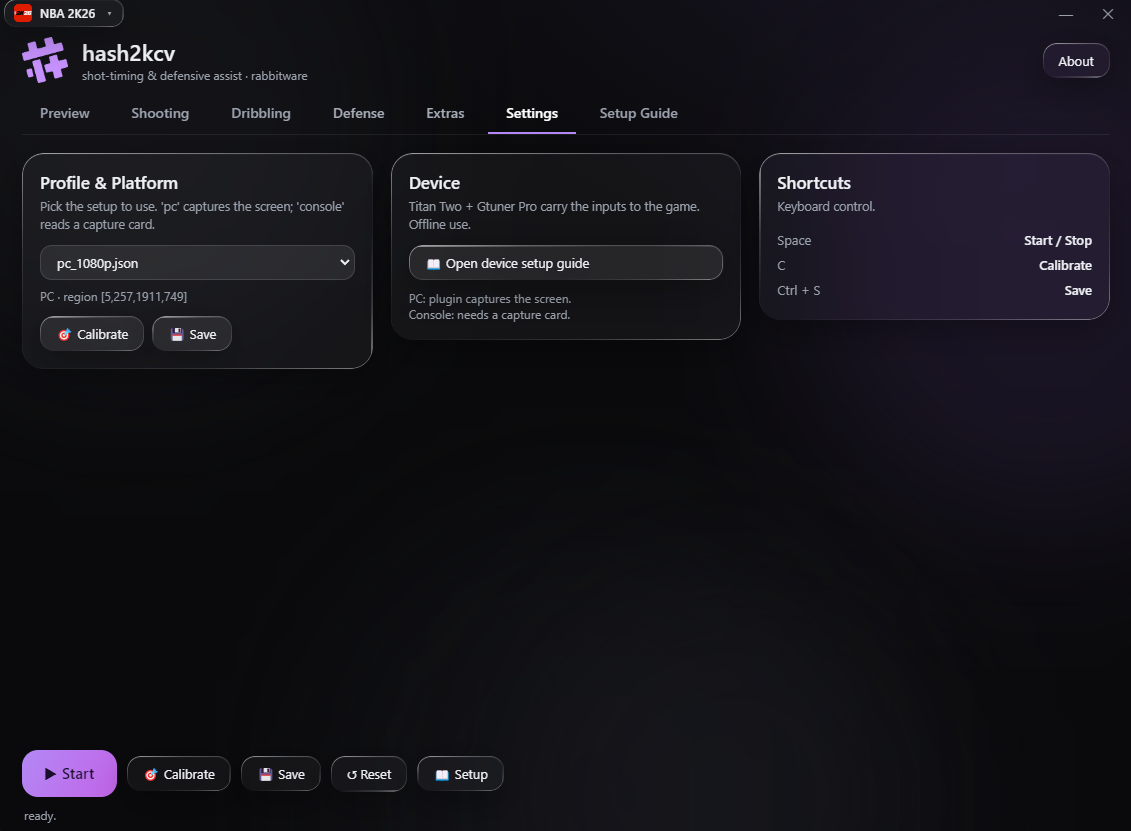1131x831 pixels.
Task: Click the 'hash2kcv' app title text
Action: [128, 53]
